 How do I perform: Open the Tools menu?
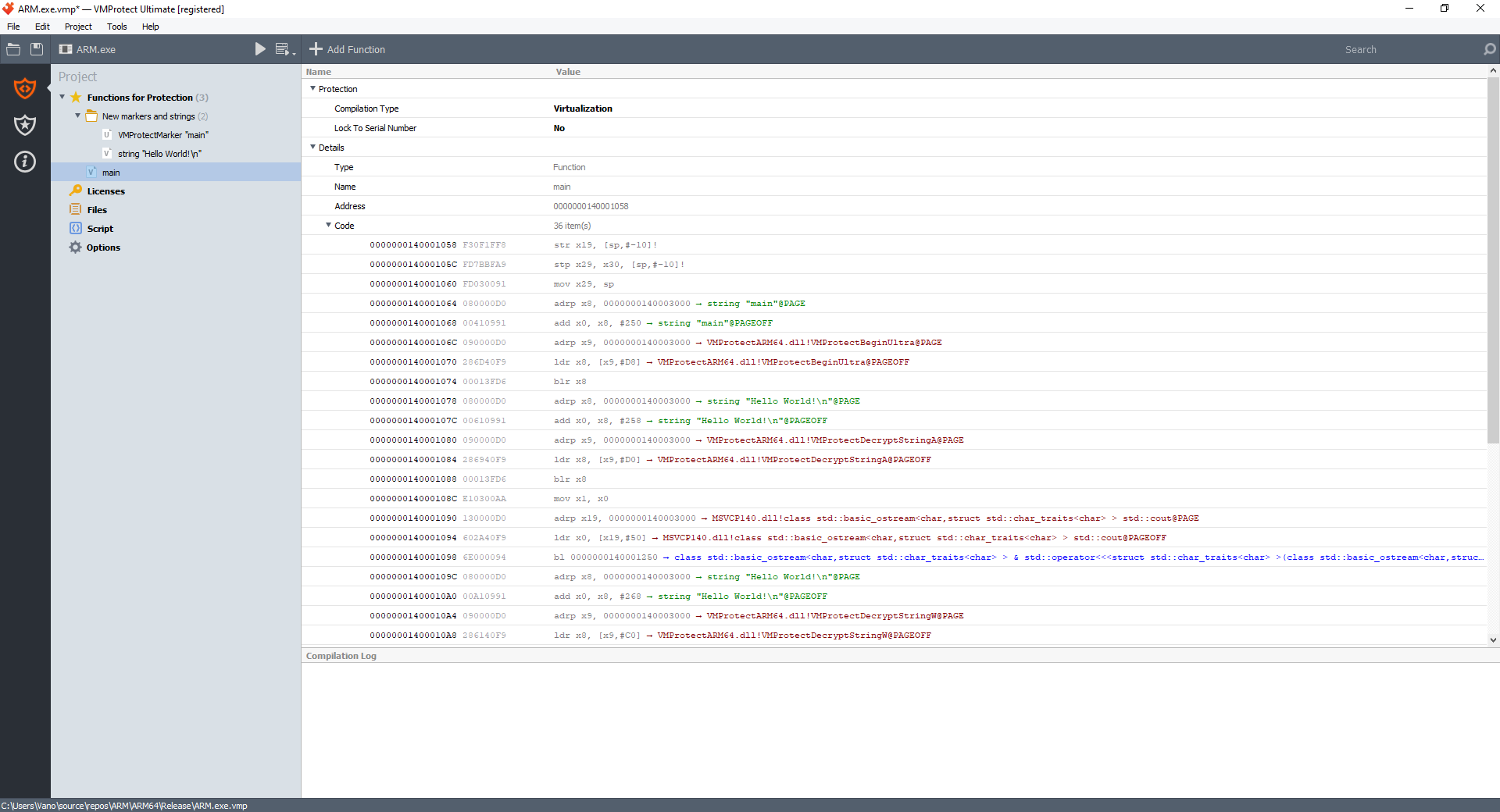tap(117, 27)
